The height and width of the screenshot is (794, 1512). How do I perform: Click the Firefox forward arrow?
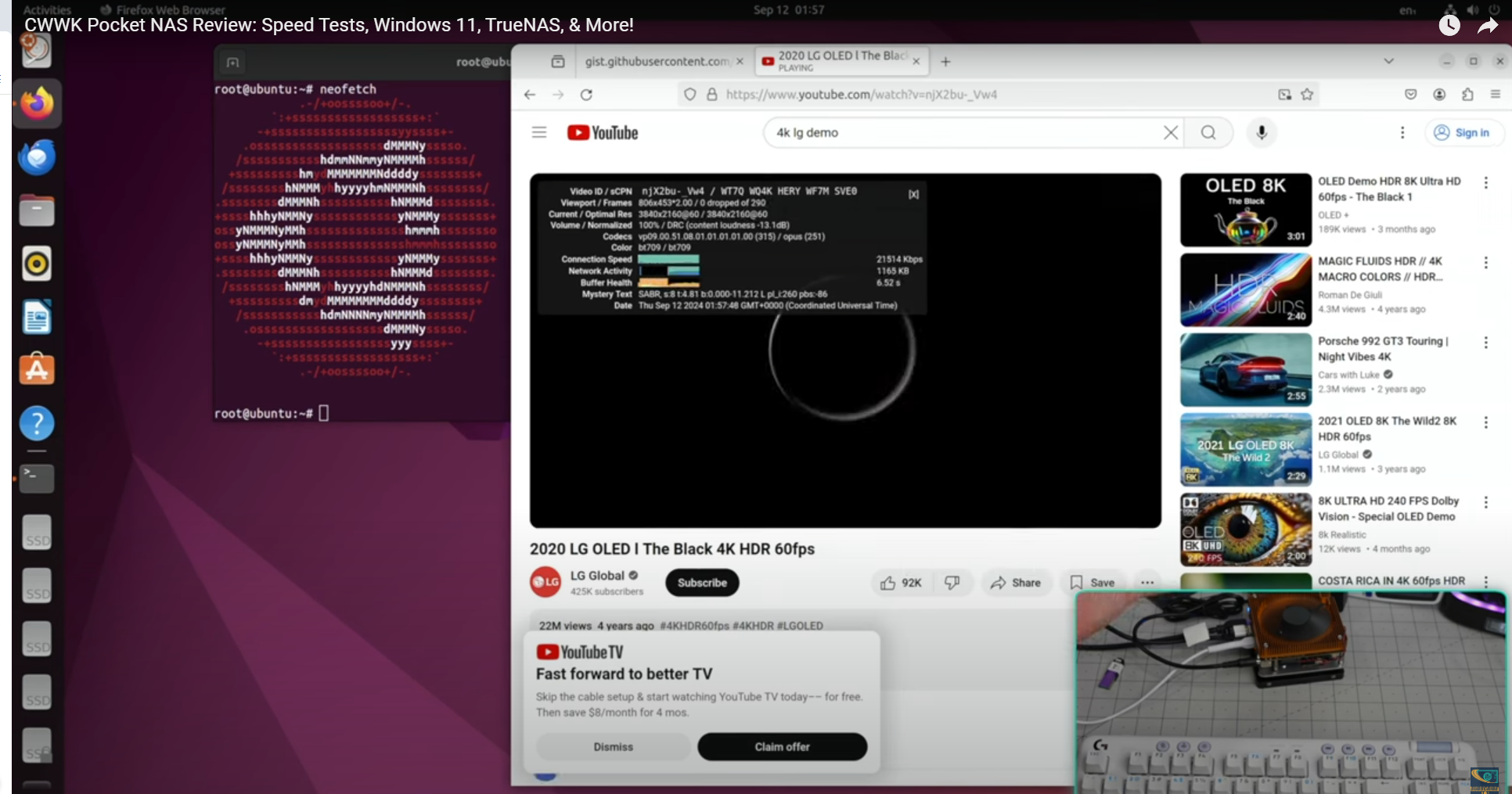point(558,95)
